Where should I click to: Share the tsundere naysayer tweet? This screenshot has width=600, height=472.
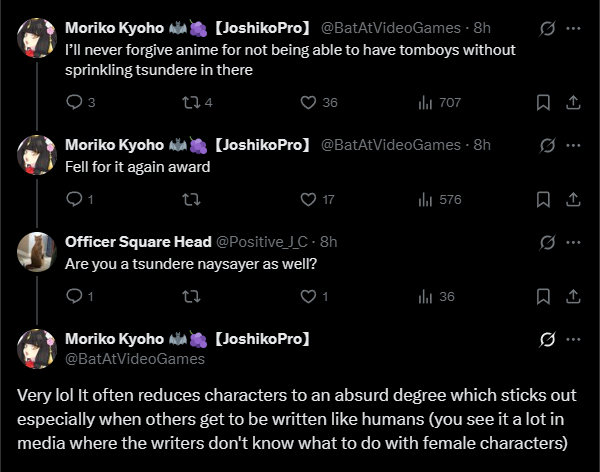(573, 296)
